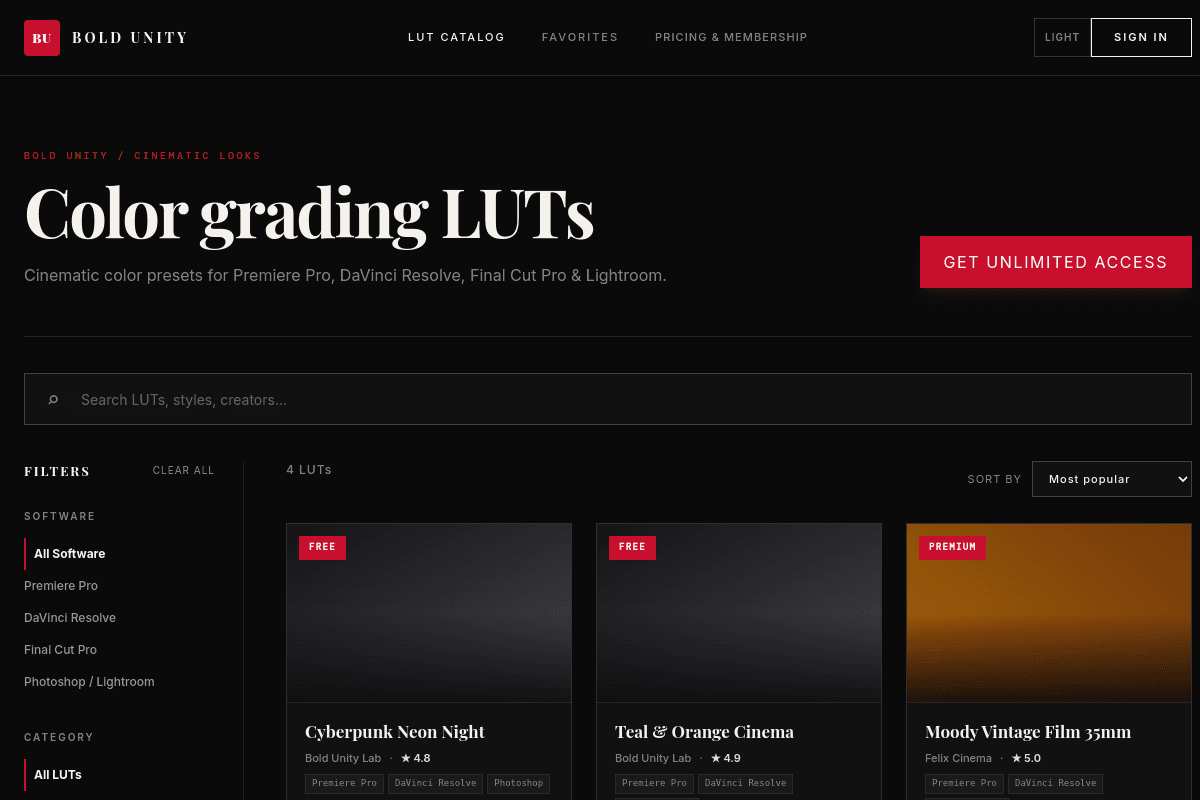Click the red BU logo icon

point(42,38)
